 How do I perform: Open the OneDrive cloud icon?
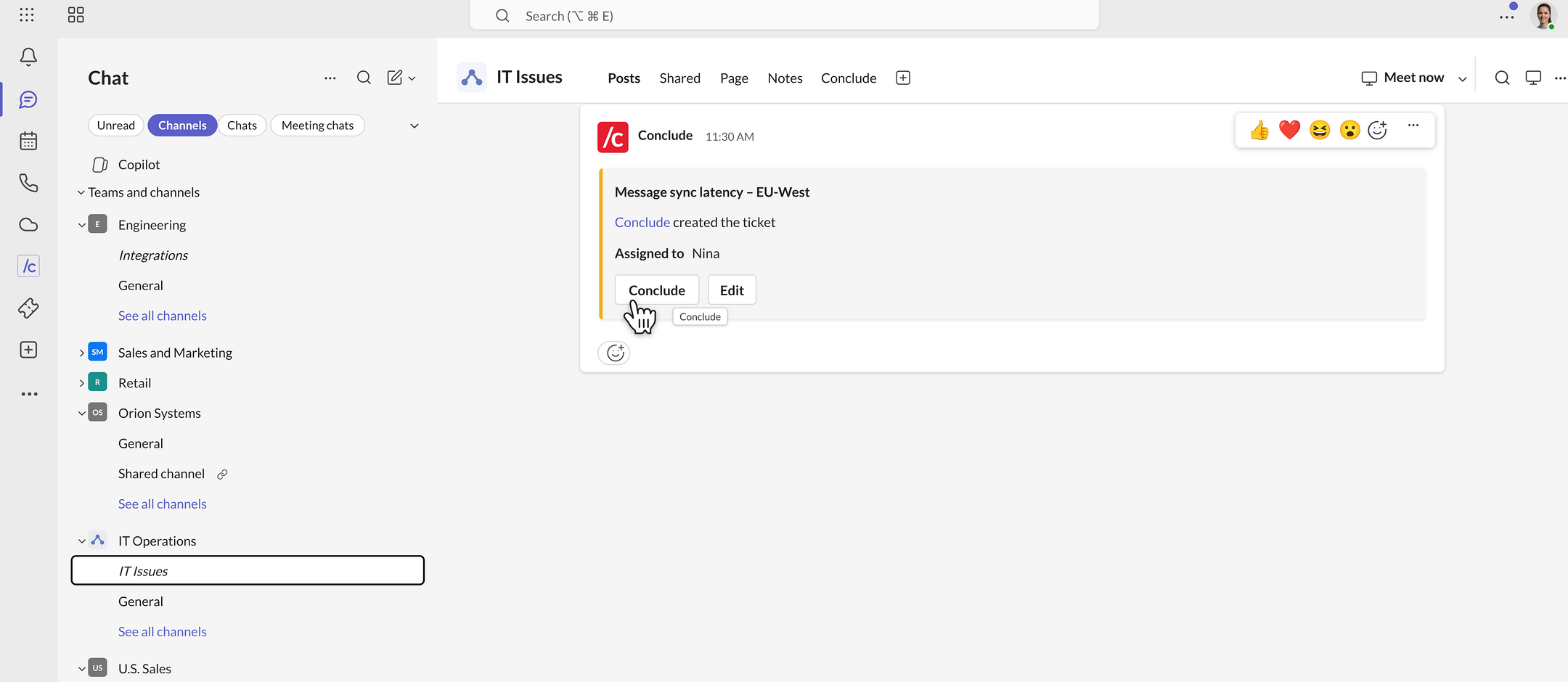28,225
